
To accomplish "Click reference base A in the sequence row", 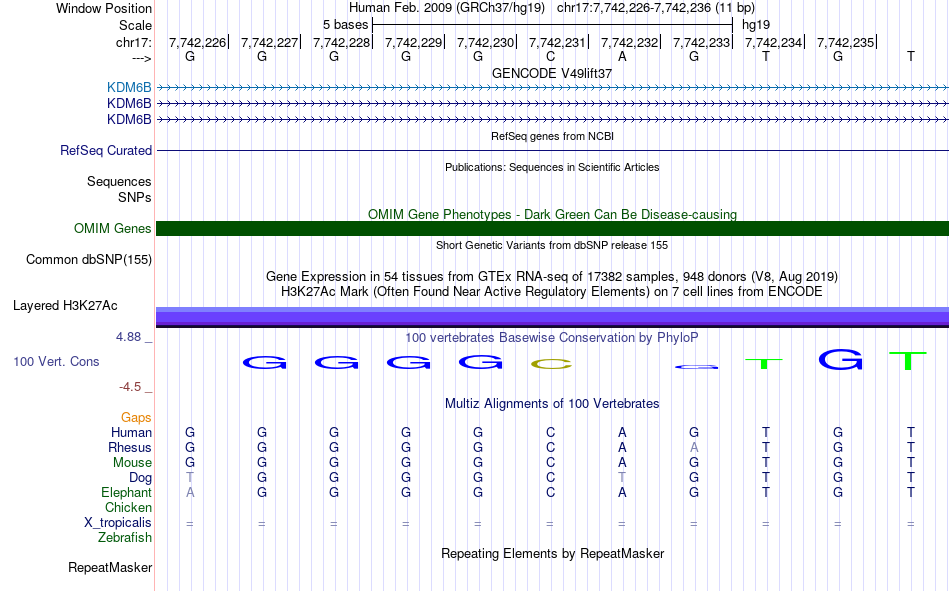I will point(622,56).
